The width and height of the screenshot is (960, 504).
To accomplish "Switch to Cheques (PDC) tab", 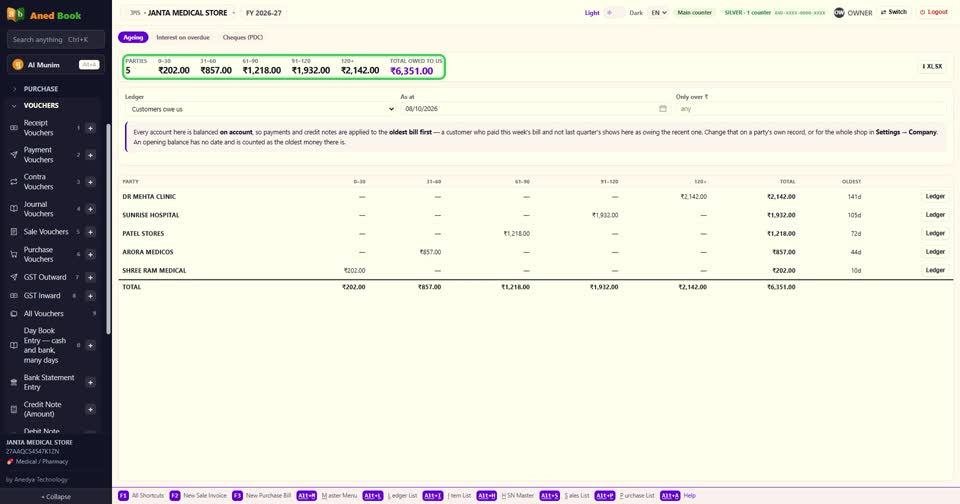I will click(x=242, y=37).
